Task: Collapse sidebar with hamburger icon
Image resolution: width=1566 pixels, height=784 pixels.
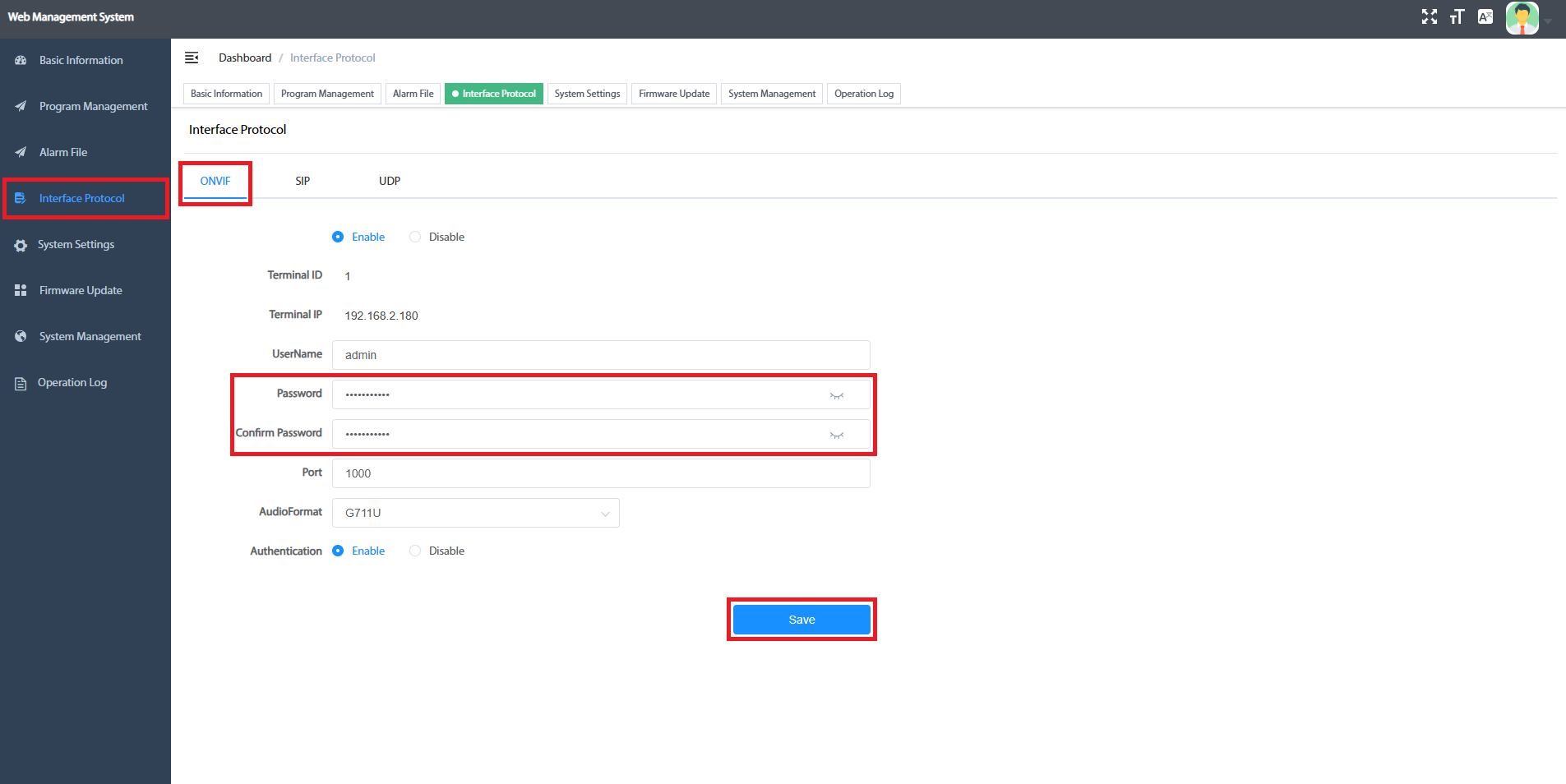Action: 192,58
